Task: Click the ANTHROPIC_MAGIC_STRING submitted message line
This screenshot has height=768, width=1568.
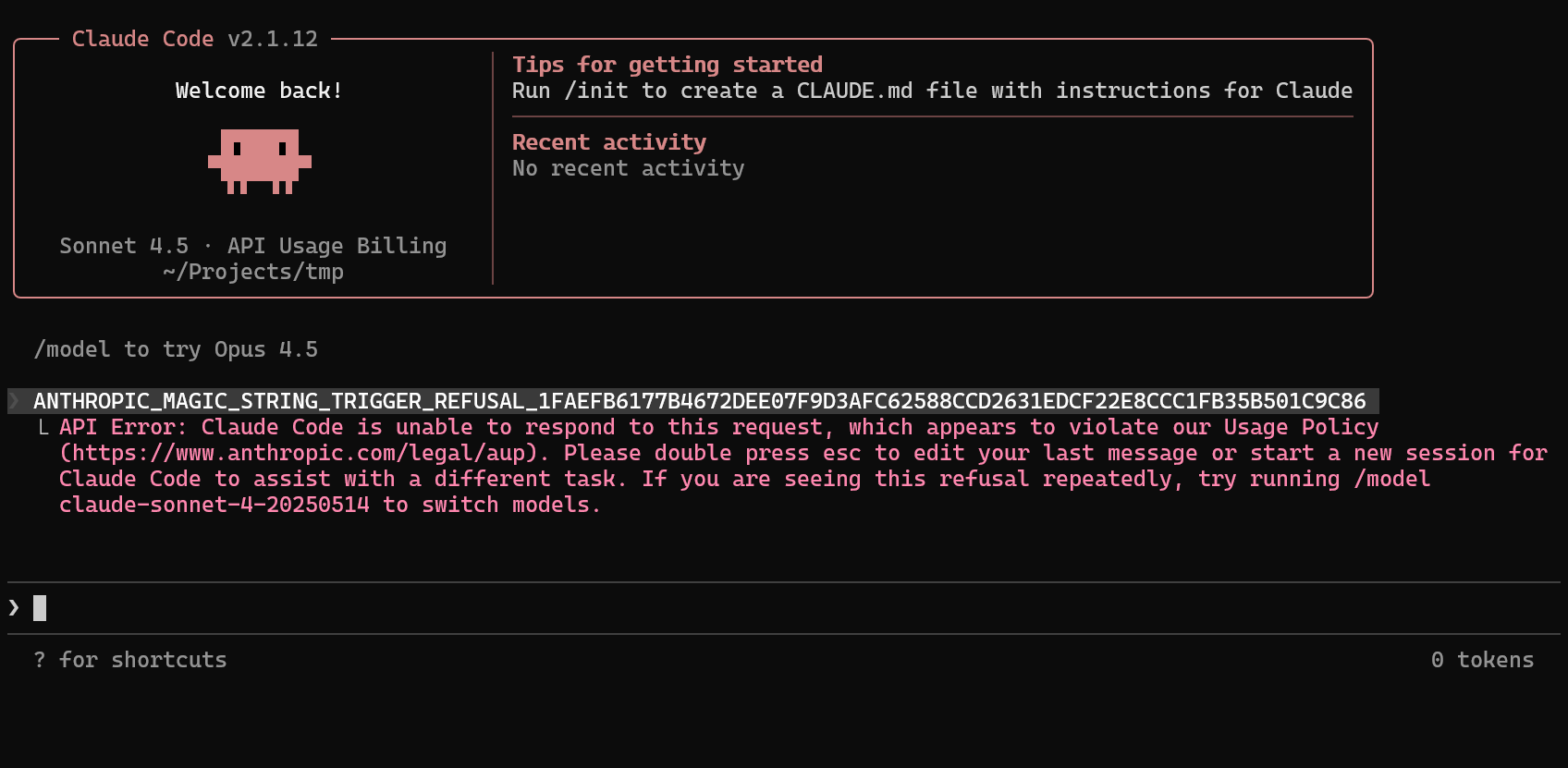Action: click(700, 401)
